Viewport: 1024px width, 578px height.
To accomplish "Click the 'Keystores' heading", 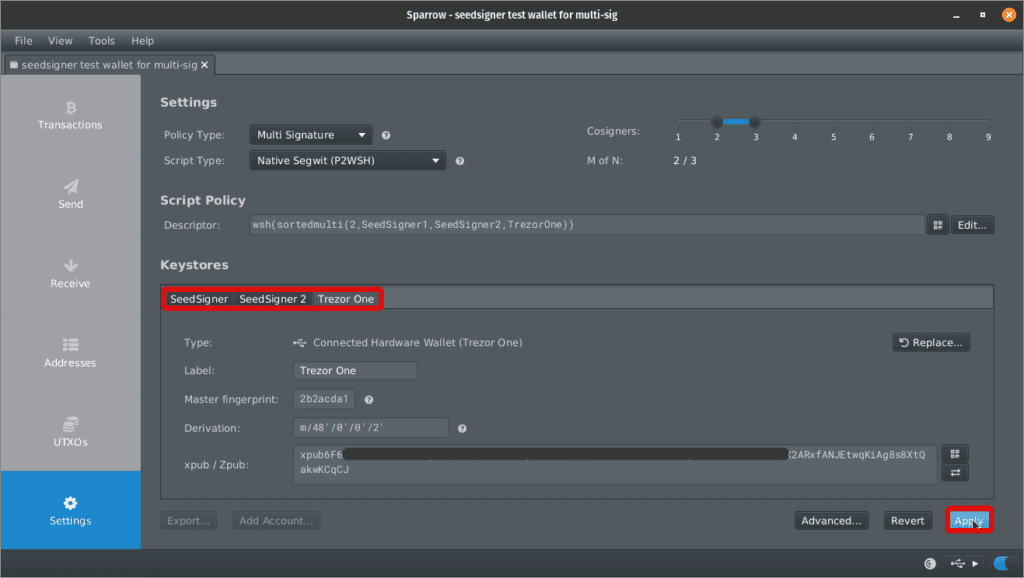I will pyautogui.click(x=195, y=265).
